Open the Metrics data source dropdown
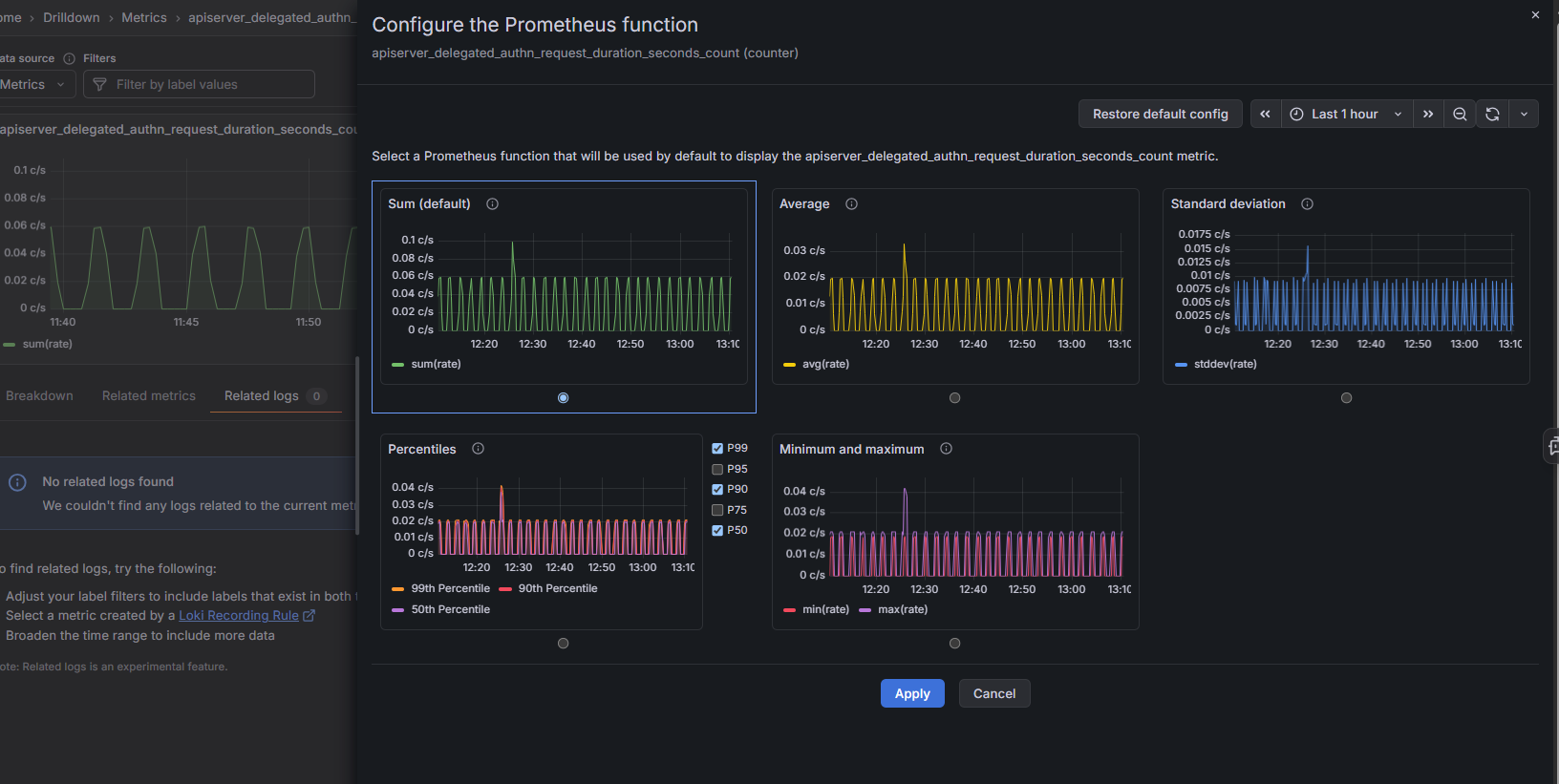 pos(33,84)
